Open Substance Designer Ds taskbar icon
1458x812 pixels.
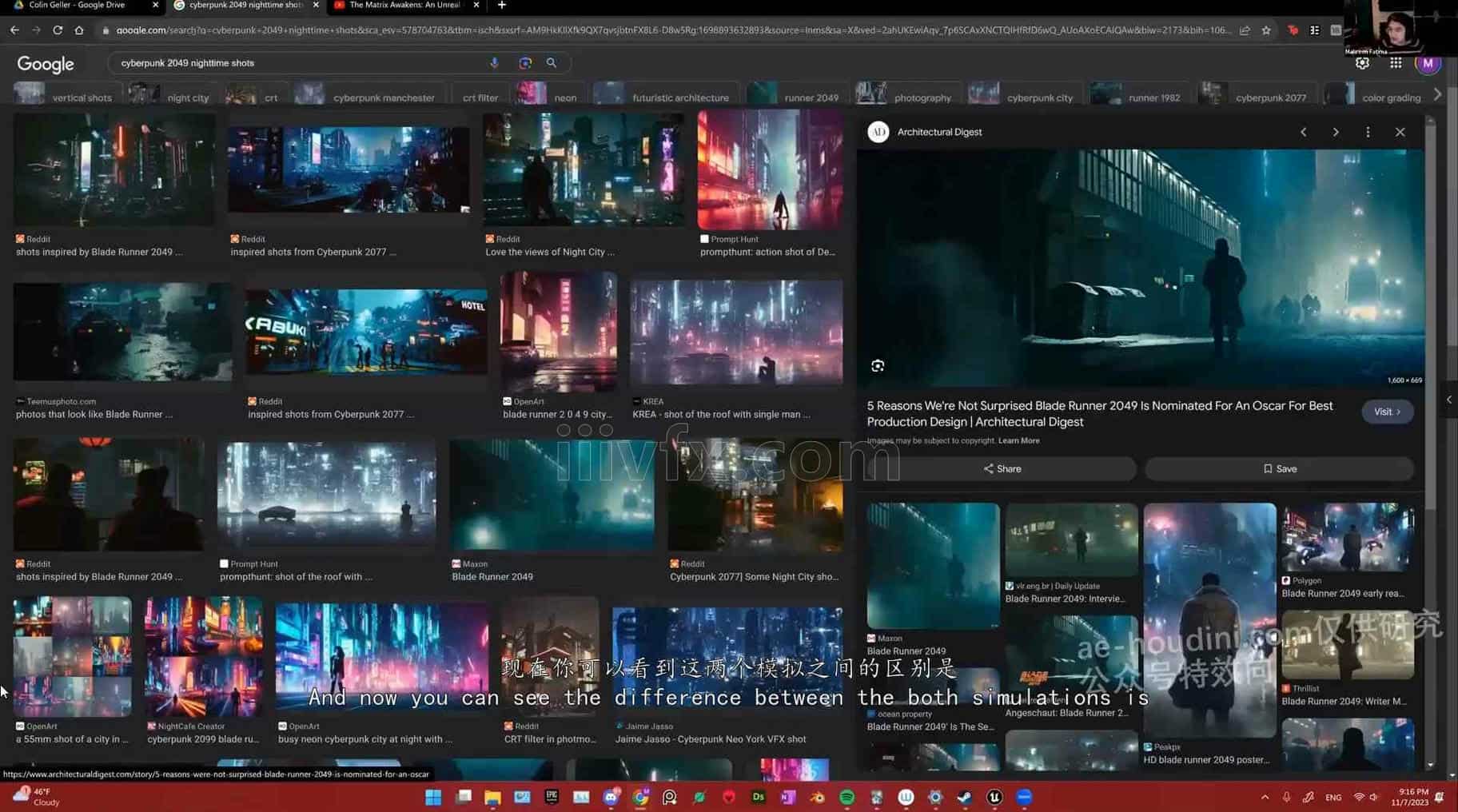758,797
